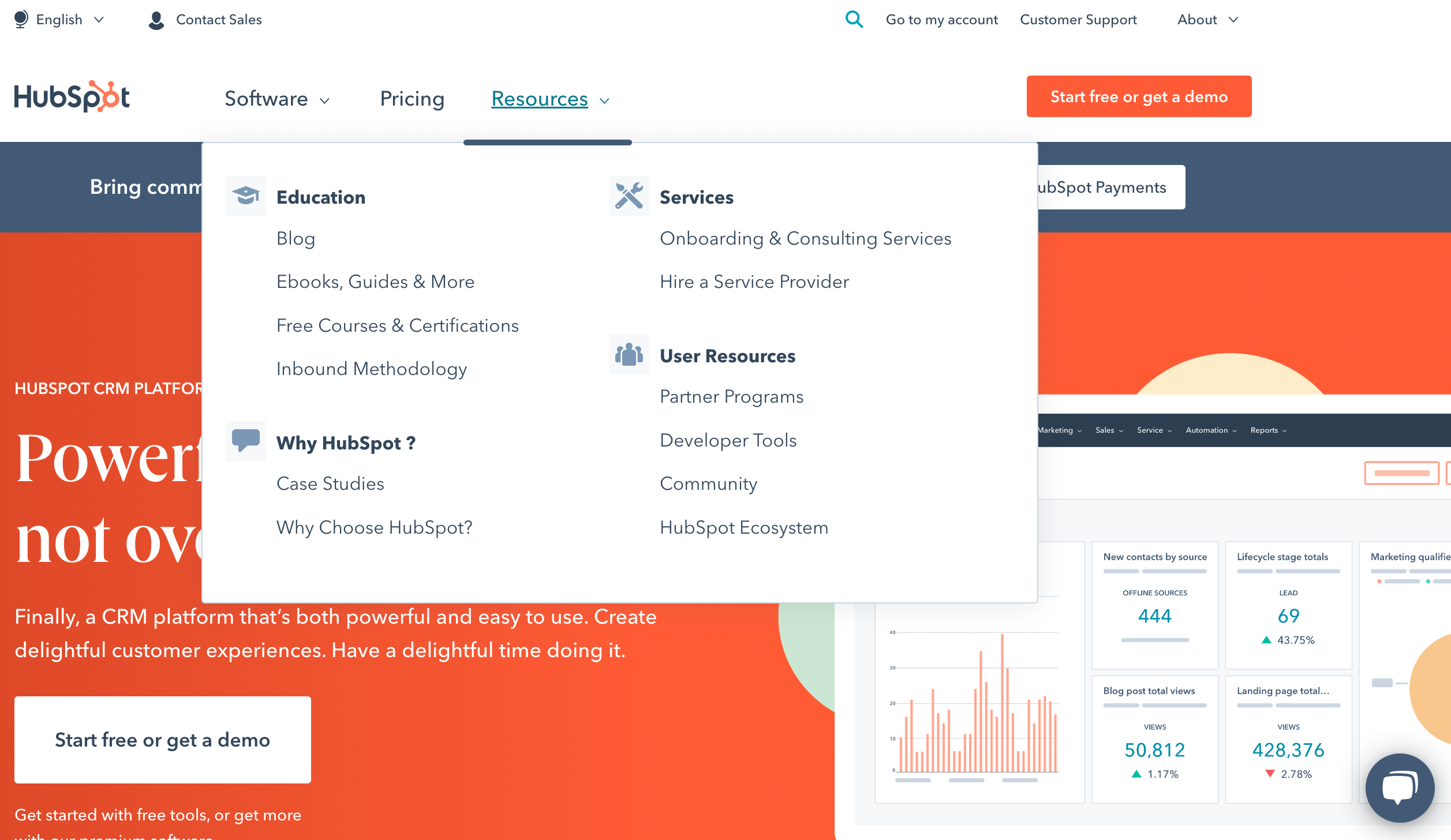Click the Services tools icon
Viewport: 1451px width, 840px height.
coord(629,196)
